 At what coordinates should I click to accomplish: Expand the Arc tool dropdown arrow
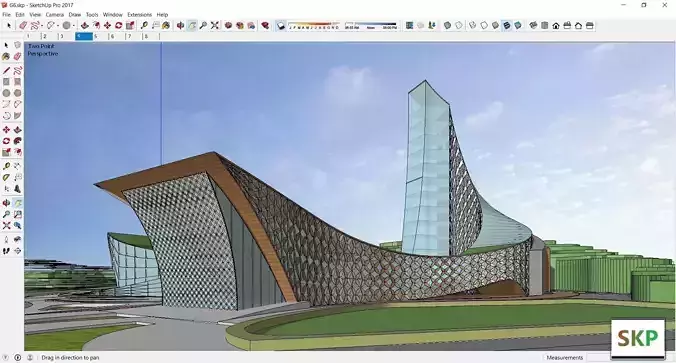click(x=58, y=26)
